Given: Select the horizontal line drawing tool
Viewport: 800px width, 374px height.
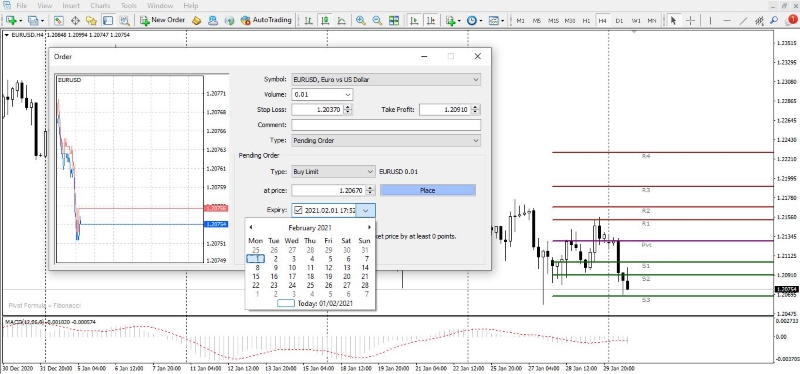Looking at the screenshot, I should 727,20.
